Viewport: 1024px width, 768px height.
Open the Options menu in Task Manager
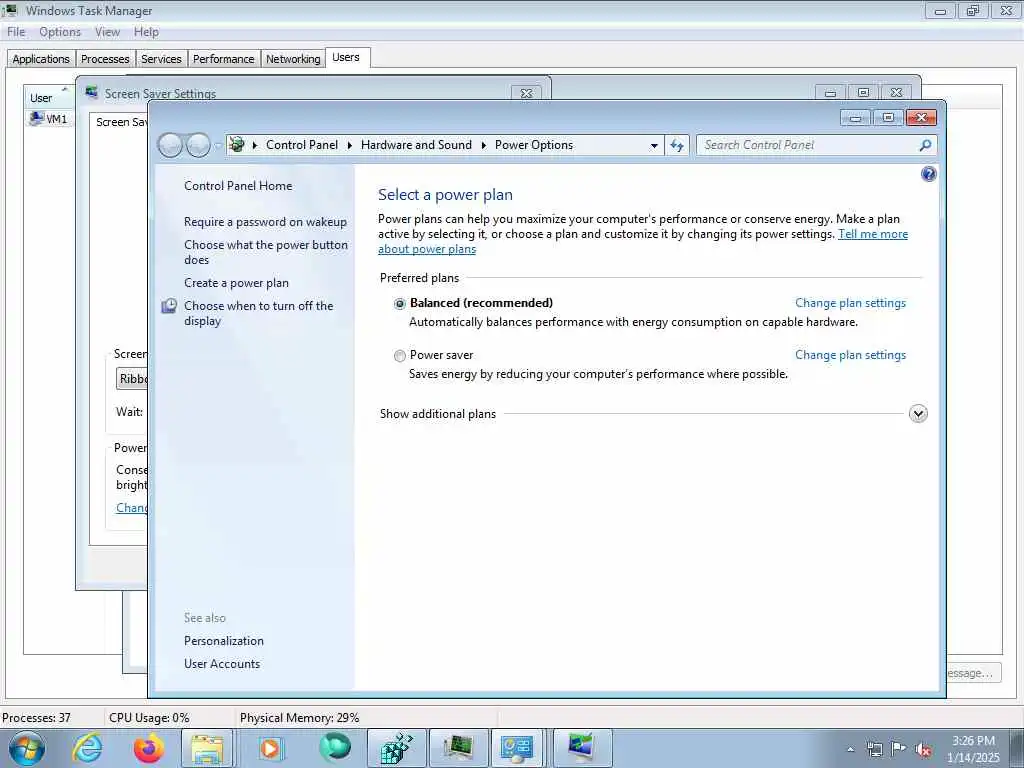[x=60, y=32]
